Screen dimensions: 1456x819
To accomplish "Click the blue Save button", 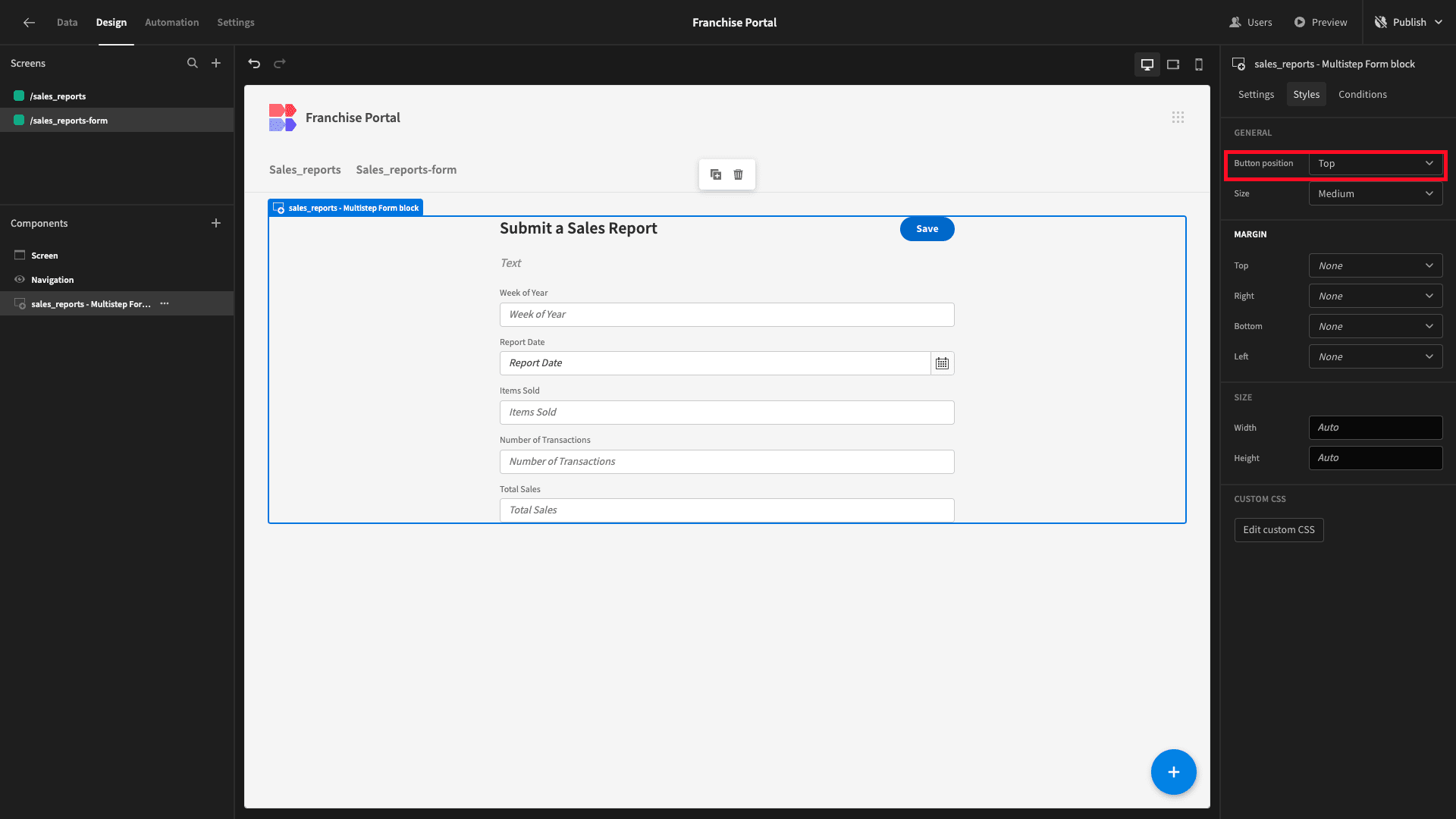I will [927, 229].
